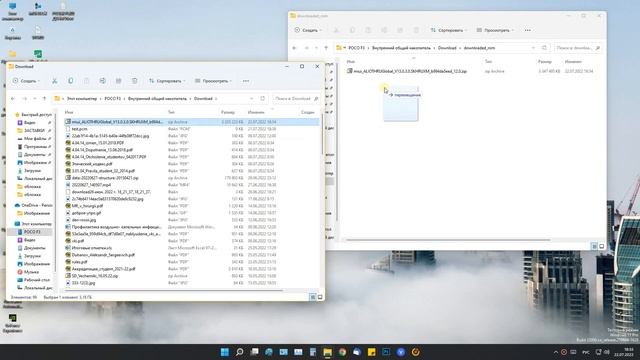The width and height of the screenshot is (640, 360).
Task: Click search field in Download window
Action: tap(296, 99)
